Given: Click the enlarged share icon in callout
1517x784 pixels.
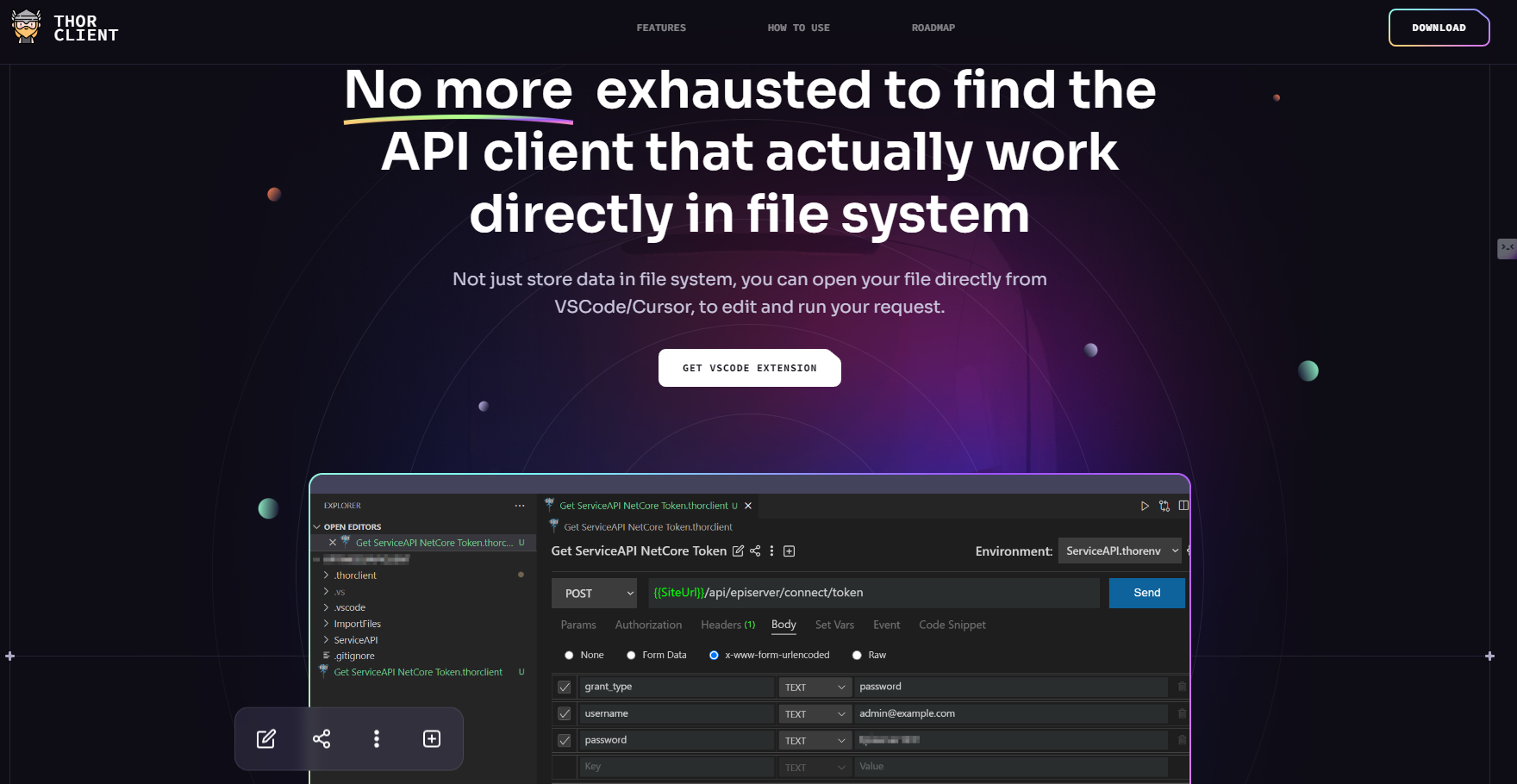Looking at the screenshot, I should [322, 738].
